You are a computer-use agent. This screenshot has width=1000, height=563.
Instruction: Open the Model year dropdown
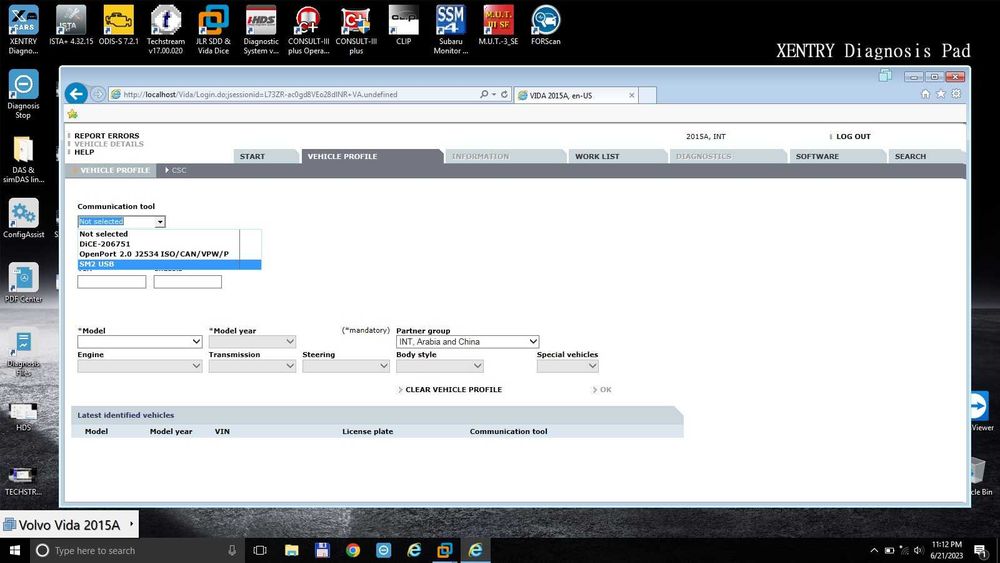(252, 342)
